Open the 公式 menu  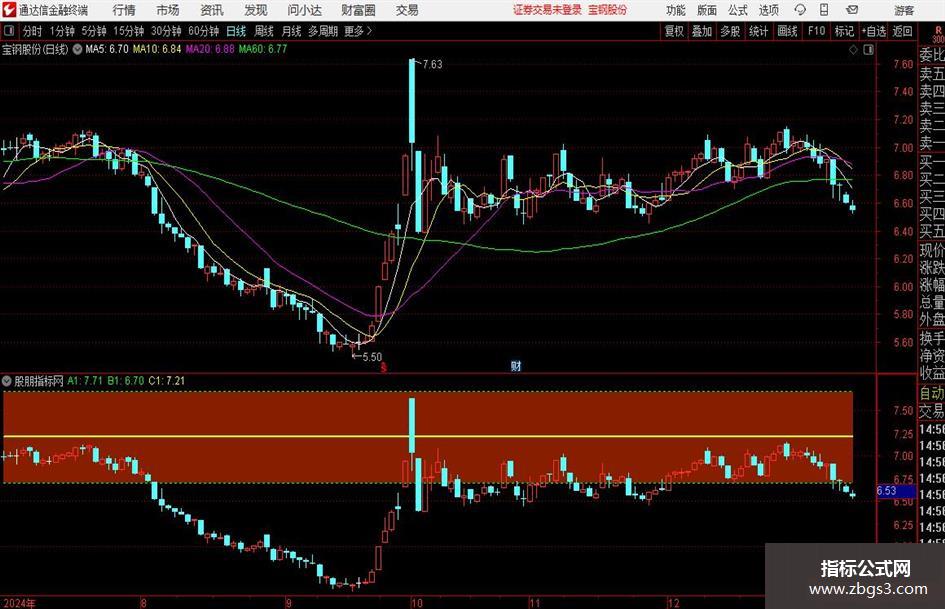click(738, 10)
